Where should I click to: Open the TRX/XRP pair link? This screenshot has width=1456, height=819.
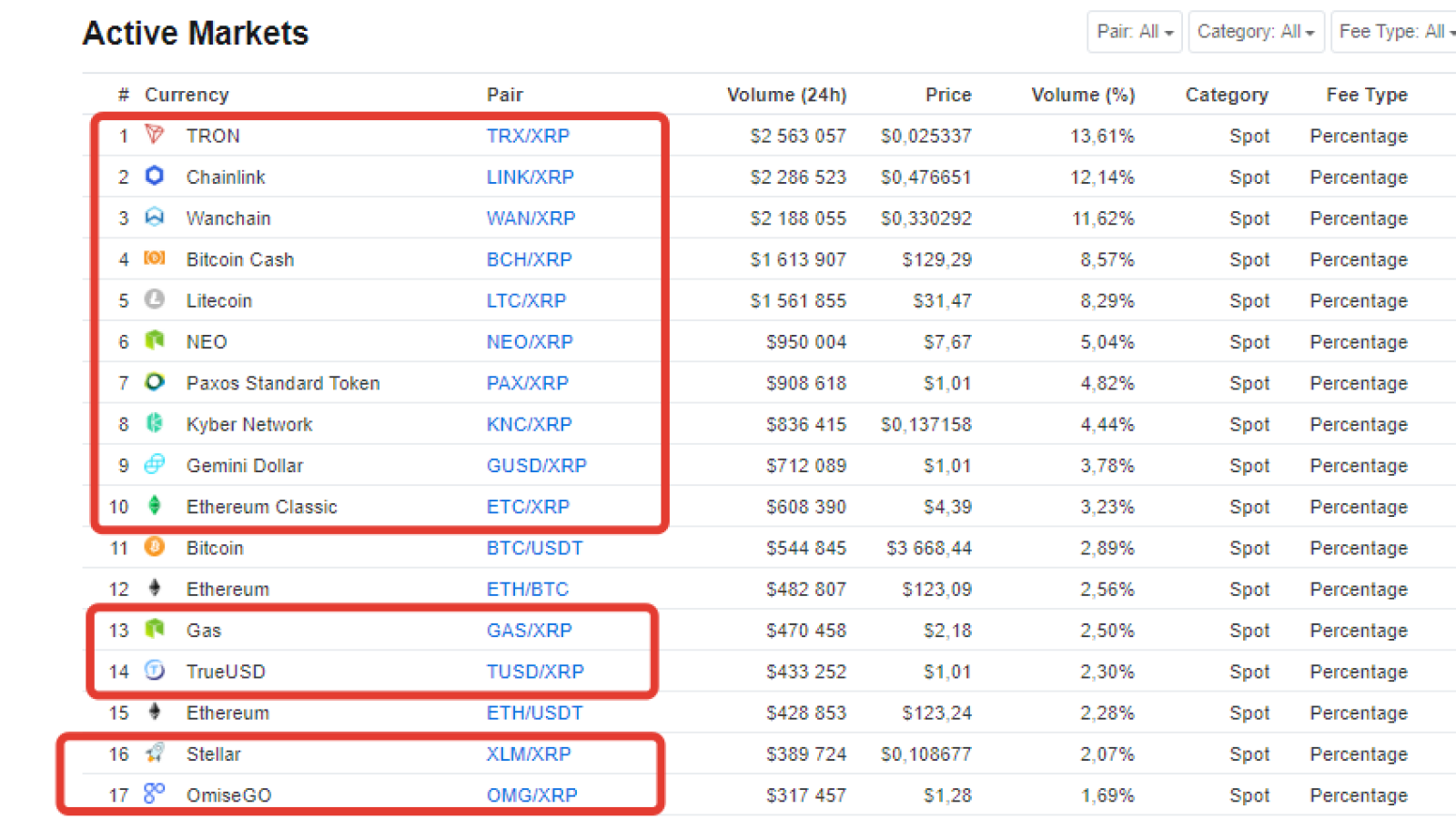[528, 136]
